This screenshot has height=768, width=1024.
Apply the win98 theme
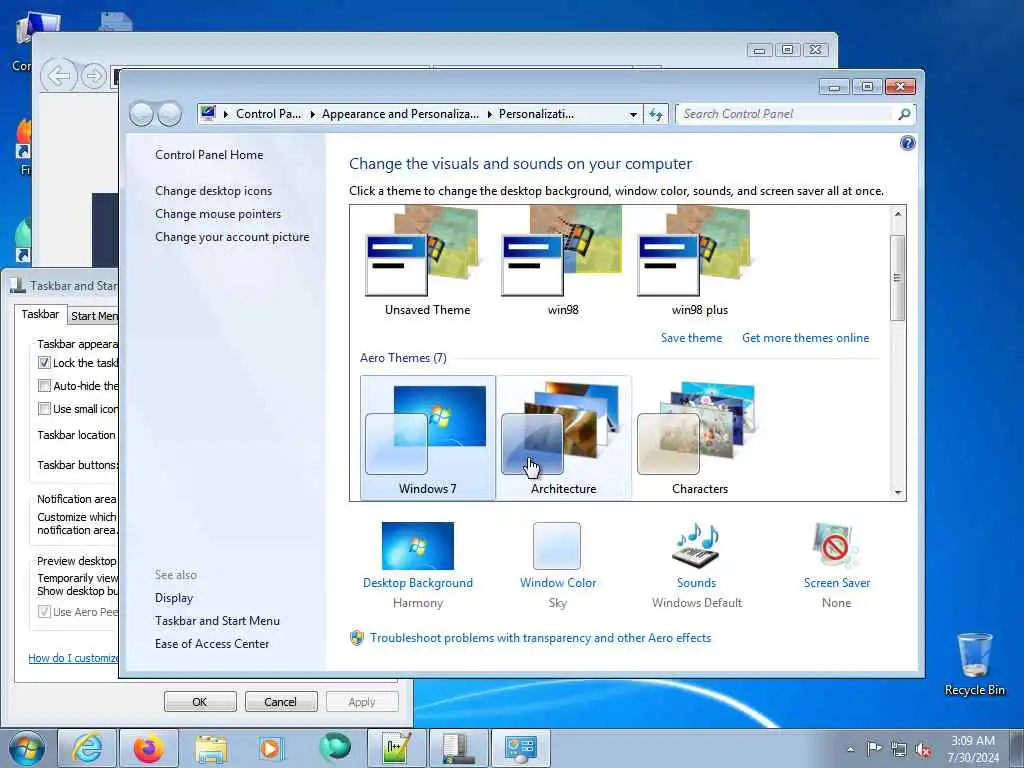point(563,262)
